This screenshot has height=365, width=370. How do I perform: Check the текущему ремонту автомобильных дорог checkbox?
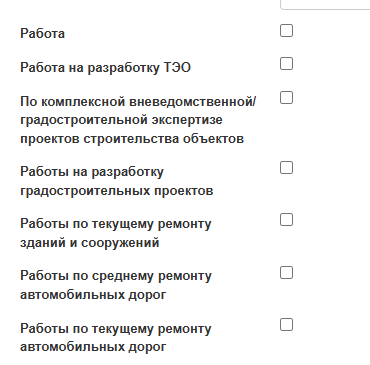click(286, 325)
